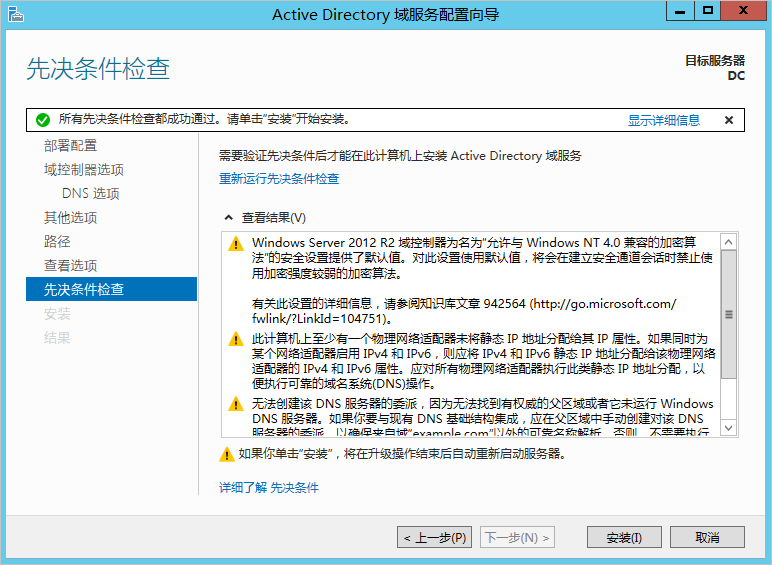Open the 路径 step

pos(57,242)
